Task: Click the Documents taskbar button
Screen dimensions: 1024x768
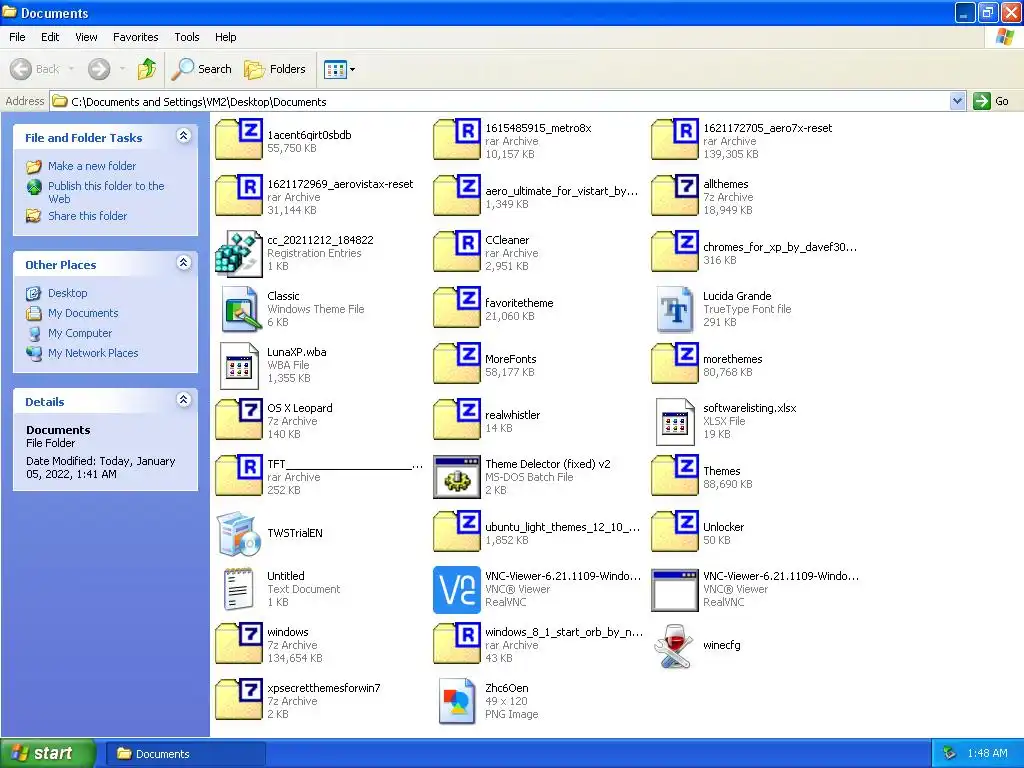Action: pos(186,754)
